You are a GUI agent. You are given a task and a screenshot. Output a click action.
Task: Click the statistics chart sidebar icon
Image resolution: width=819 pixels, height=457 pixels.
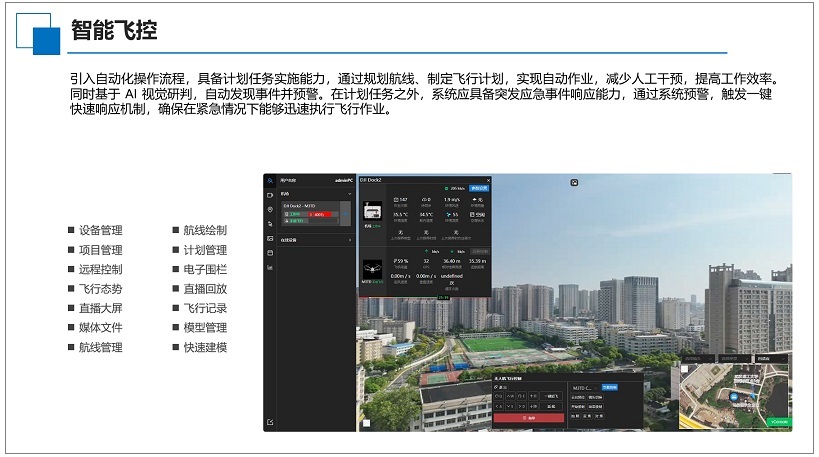(x=270, y=267)
